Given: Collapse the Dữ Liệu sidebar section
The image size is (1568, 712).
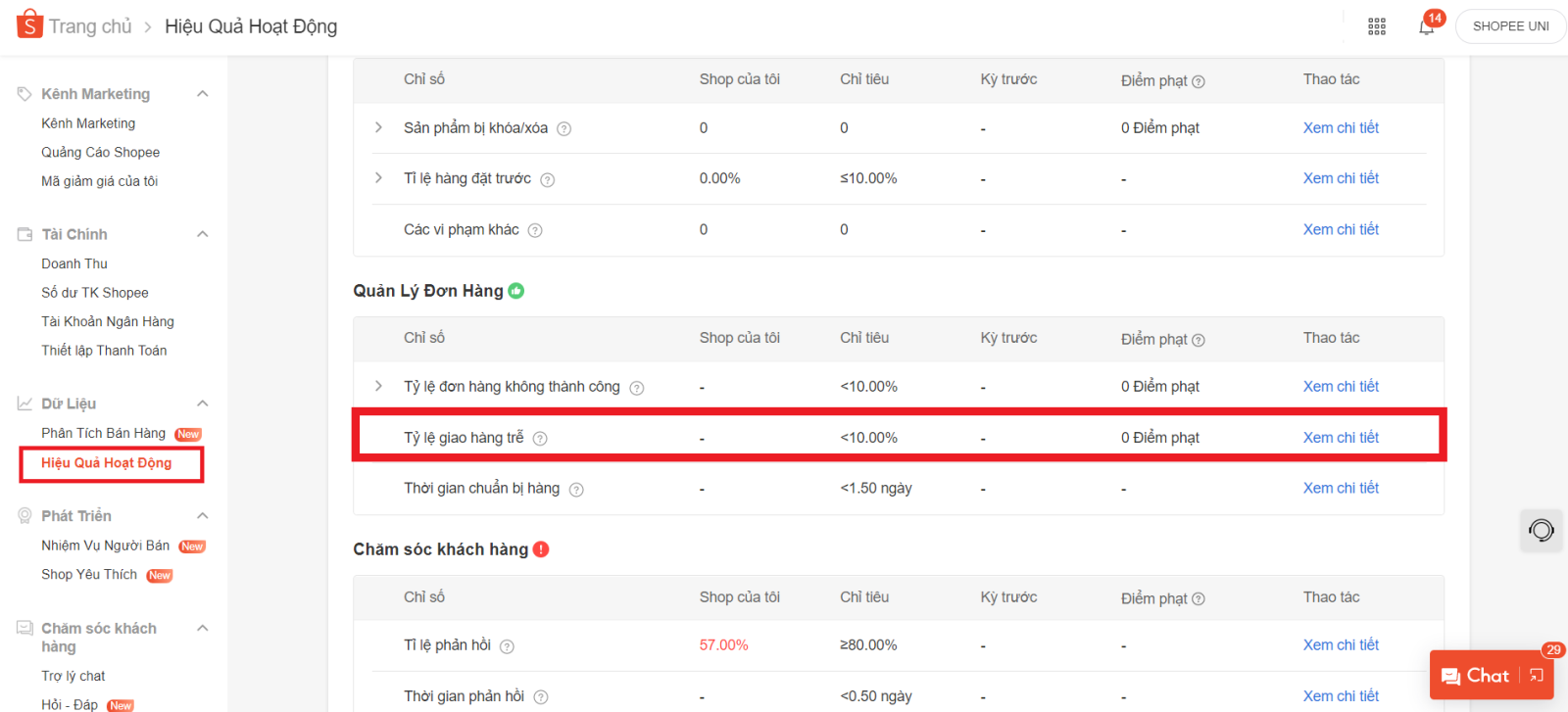Looking at the screenshot, I should [203, 403].
